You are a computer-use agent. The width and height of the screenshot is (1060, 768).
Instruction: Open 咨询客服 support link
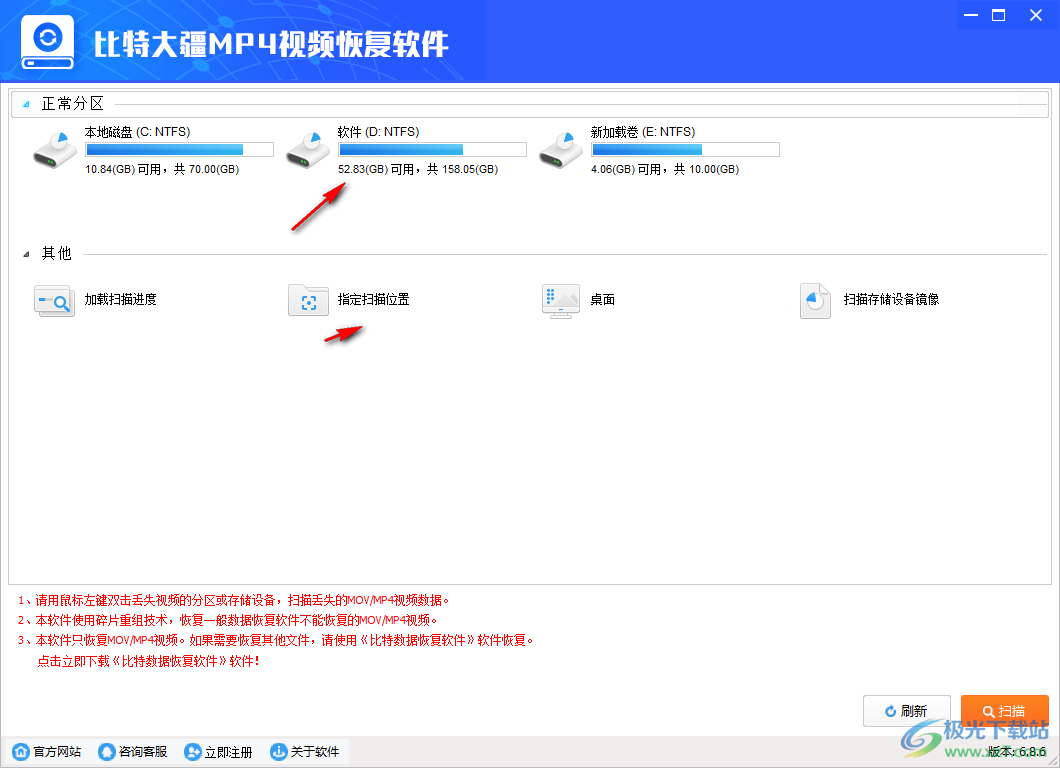(x=143, y=752)
